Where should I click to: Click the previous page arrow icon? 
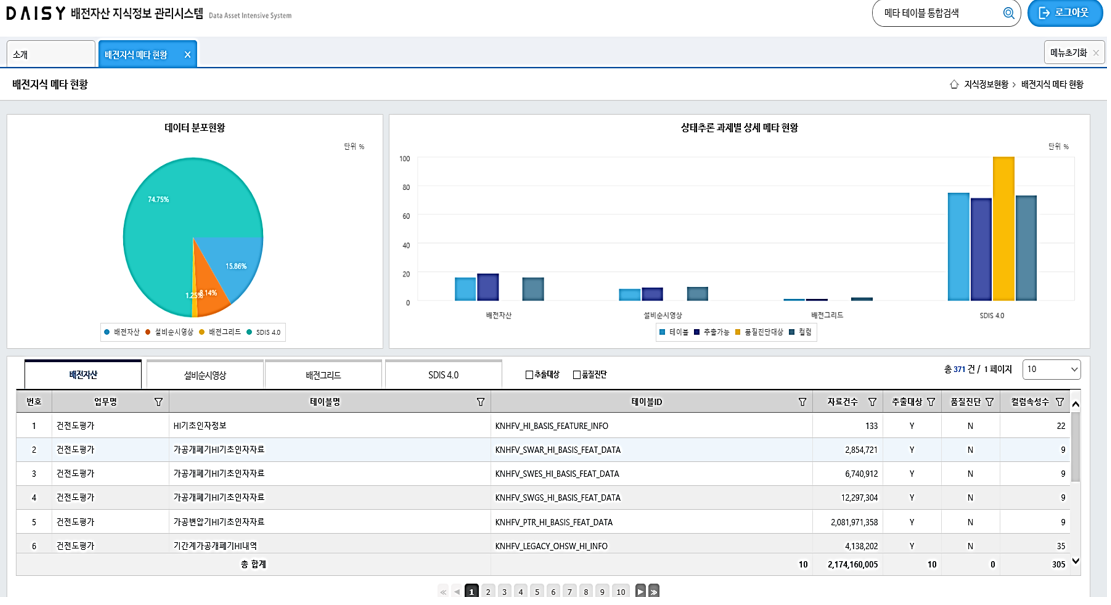pyautogui.click(x=457, y=592)
